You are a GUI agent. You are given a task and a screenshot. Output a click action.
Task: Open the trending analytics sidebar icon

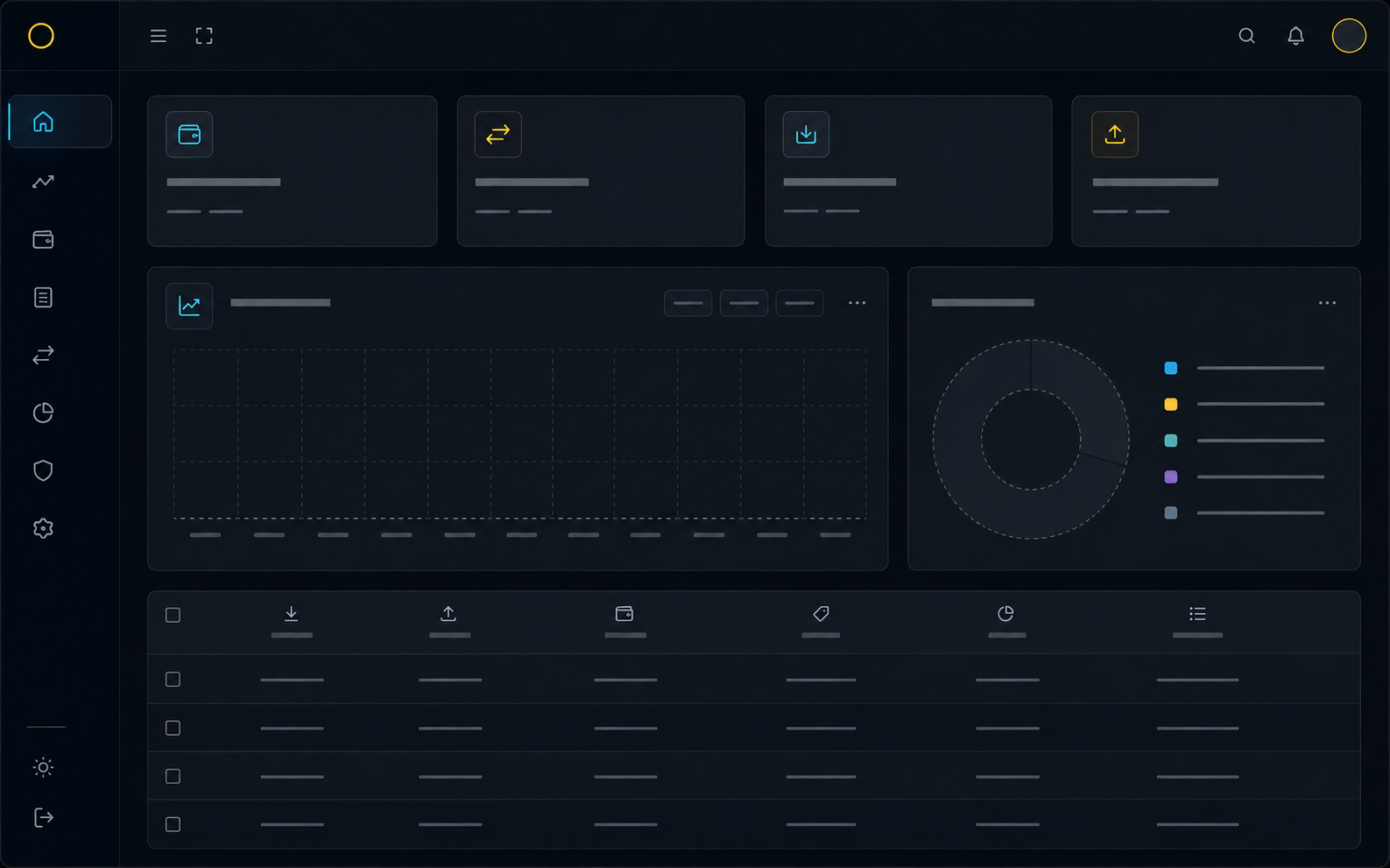[x=43, y=181]
